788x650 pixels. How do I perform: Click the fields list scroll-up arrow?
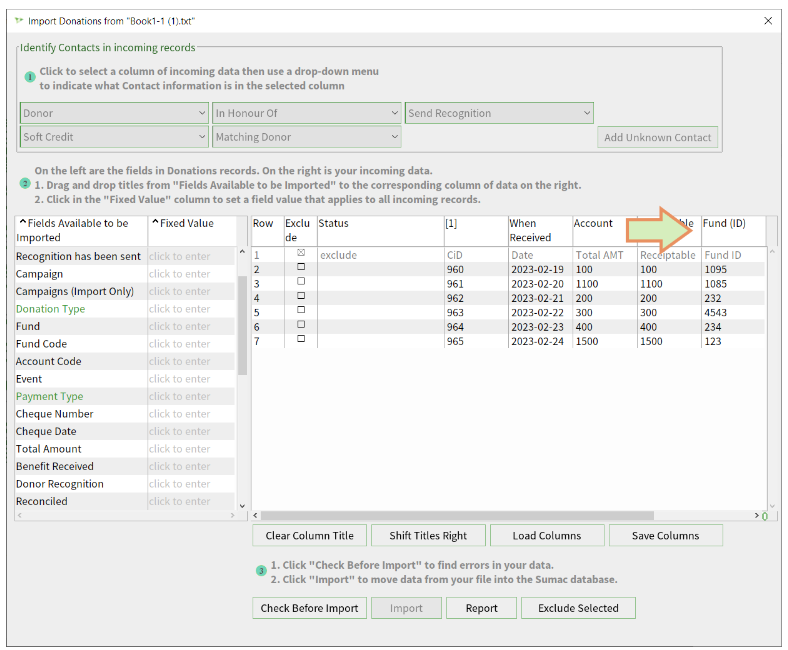242,251
